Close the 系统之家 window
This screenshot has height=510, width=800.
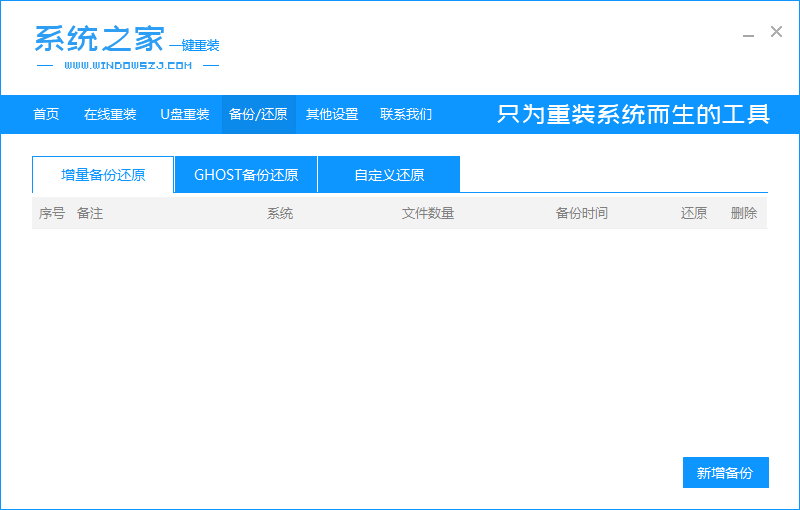point(776,32)
